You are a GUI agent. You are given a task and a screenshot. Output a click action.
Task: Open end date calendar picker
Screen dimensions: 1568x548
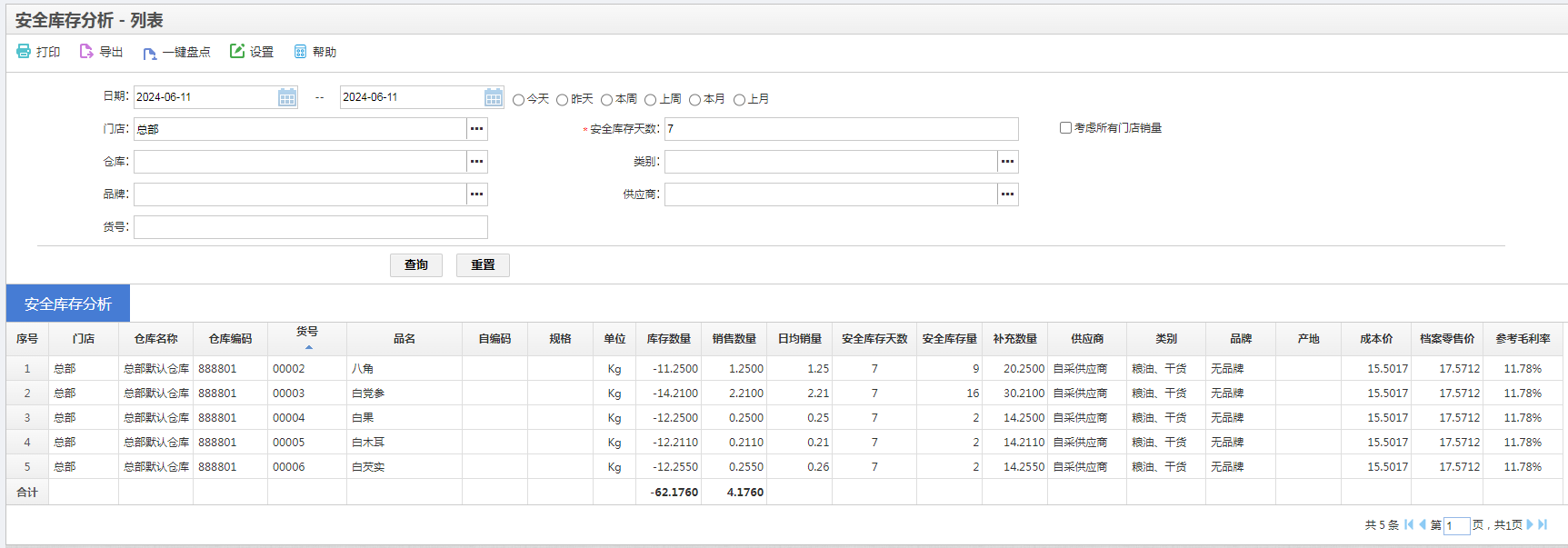494,97
